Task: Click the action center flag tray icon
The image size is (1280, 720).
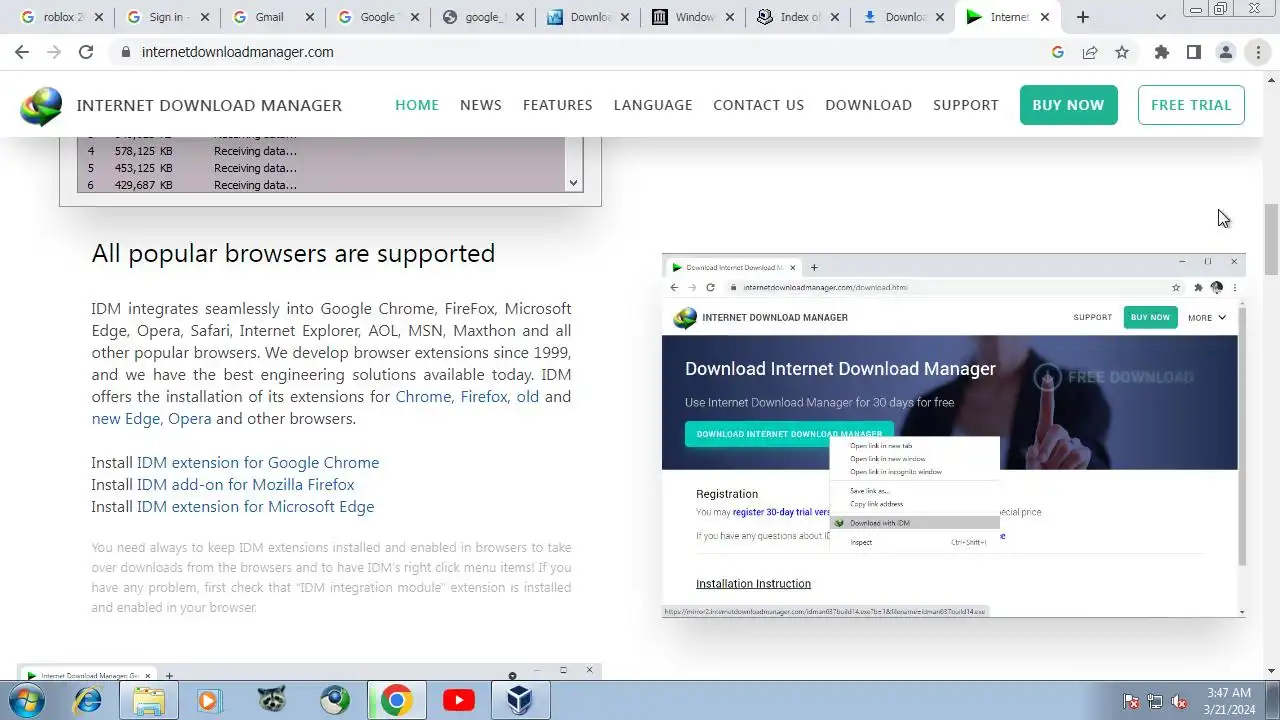Action: [x=1131, y=702]
